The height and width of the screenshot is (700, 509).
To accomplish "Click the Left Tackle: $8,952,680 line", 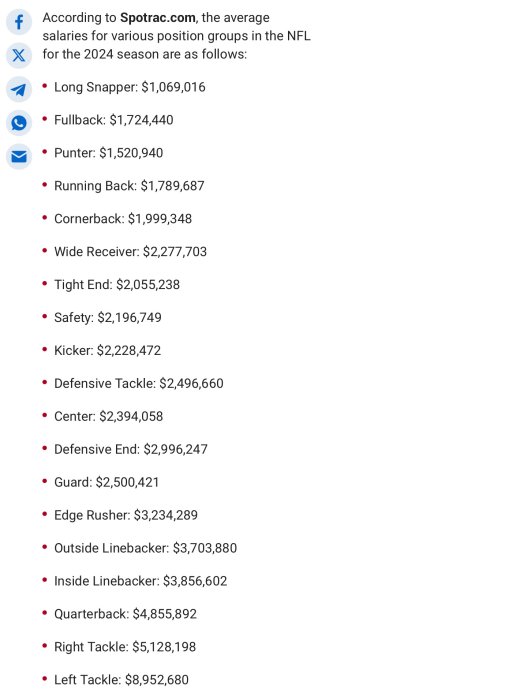I will [121, 680].
